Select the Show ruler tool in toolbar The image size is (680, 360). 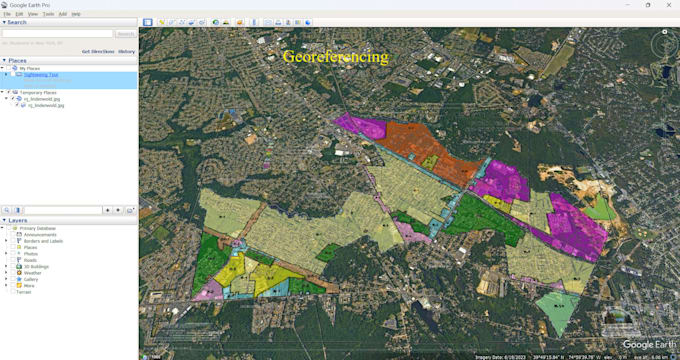tap(254, 22)
